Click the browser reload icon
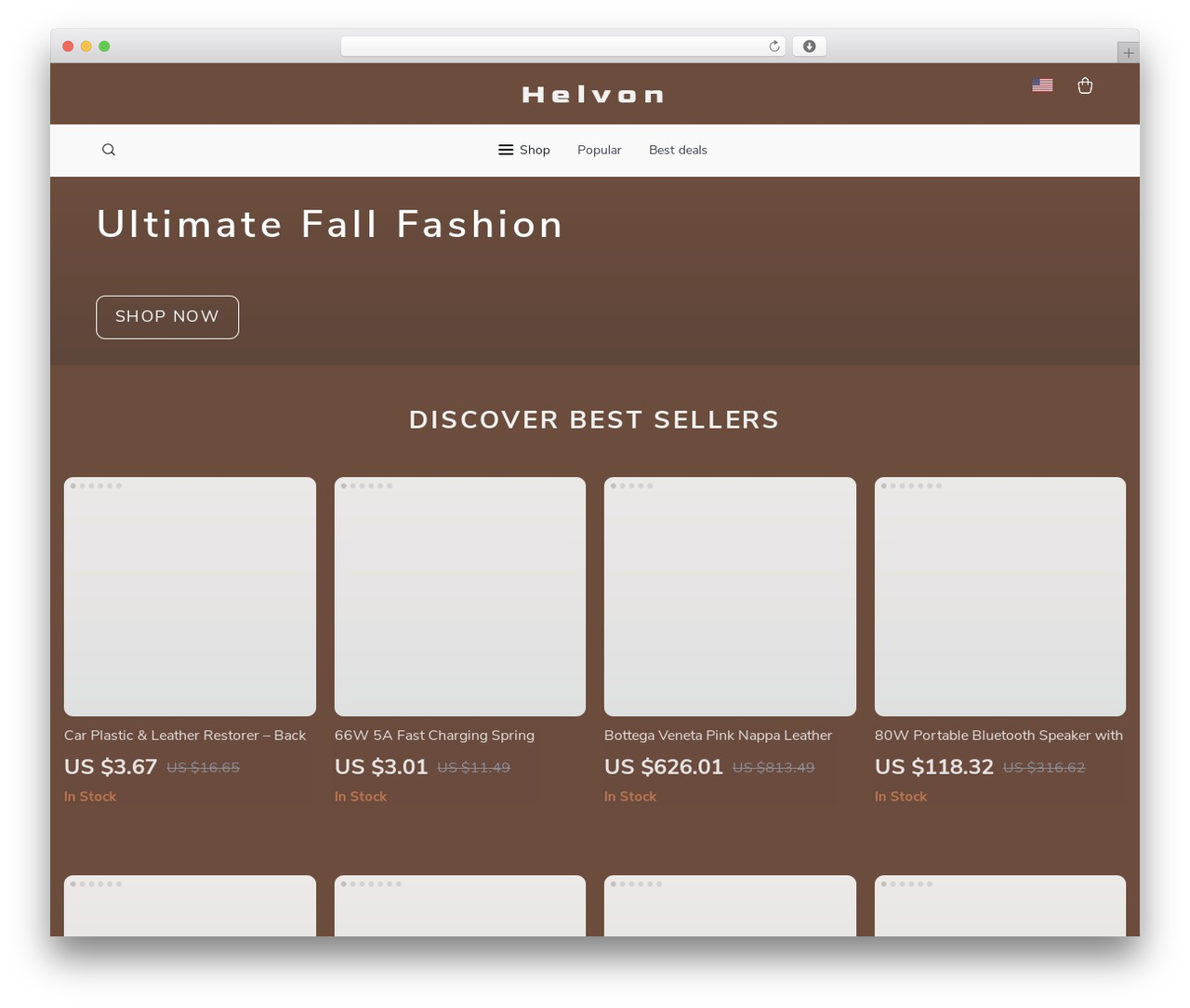Image resolution: width=1190 pixels, height=1008 pixels. pyautogui.click(x=774, y=46)
